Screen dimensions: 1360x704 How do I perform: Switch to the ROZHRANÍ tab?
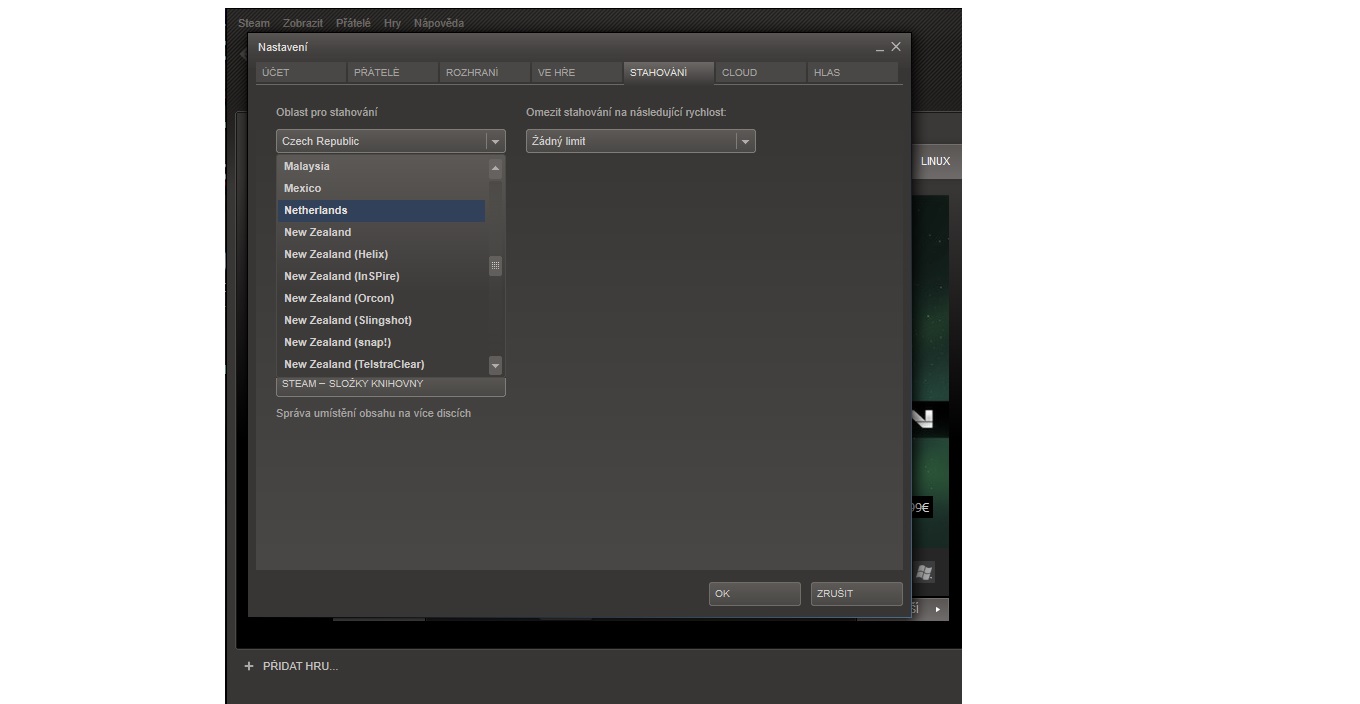tap(485, 72)
